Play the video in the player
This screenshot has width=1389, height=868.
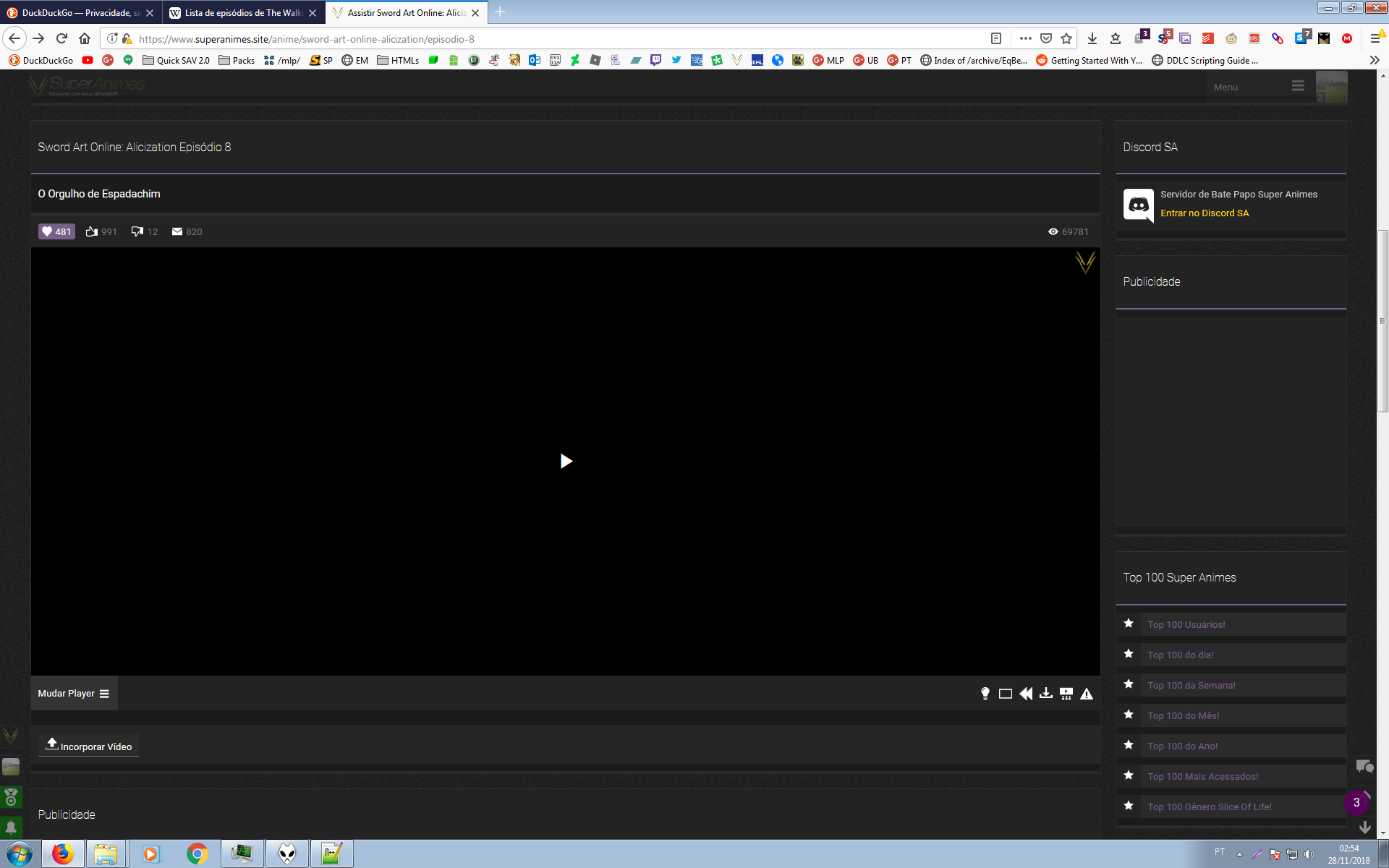pos(566,461)
